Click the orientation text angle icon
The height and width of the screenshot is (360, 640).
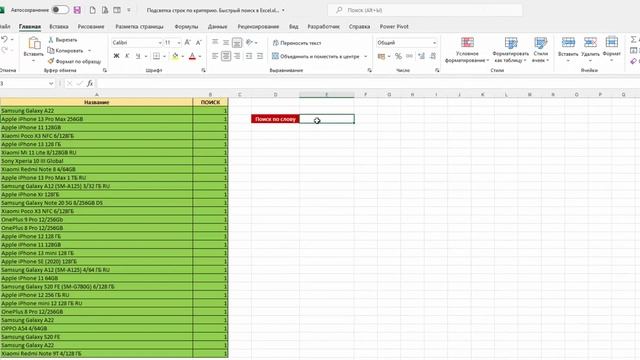[x=249, y=42]
